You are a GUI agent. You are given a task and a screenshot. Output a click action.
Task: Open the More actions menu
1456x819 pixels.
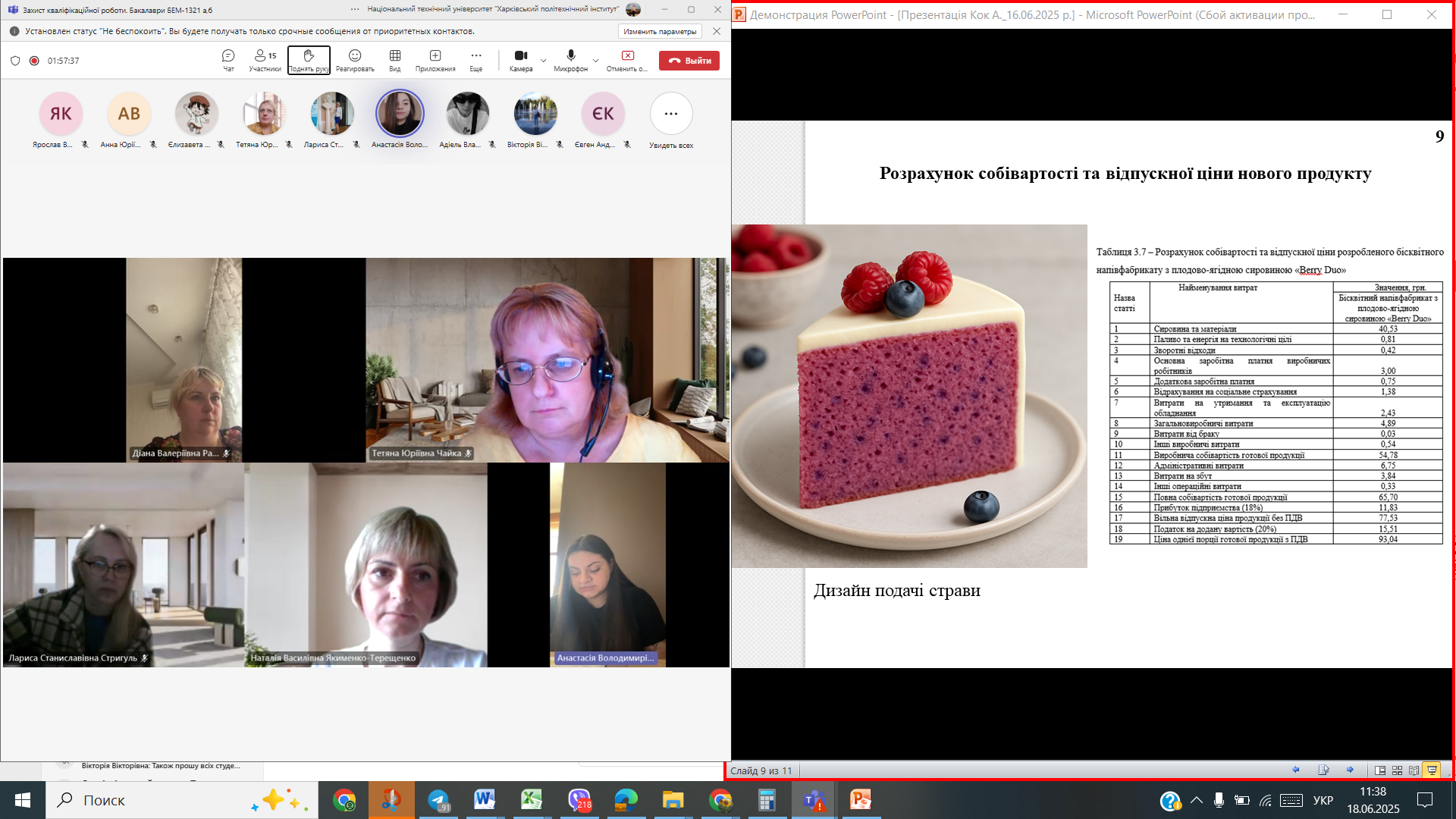(475, 60)
